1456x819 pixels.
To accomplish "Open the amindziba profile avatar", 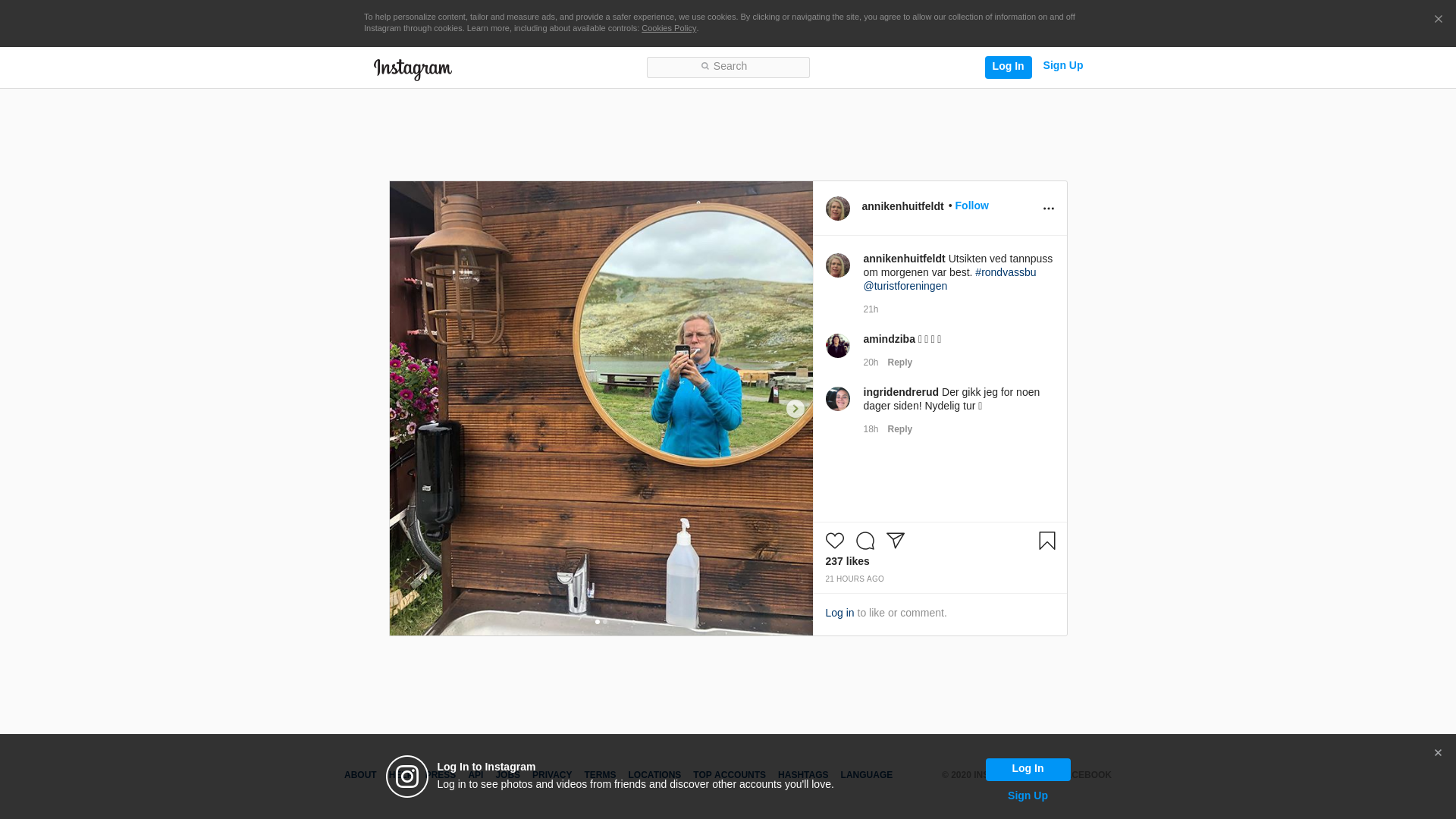I will 837,346.
